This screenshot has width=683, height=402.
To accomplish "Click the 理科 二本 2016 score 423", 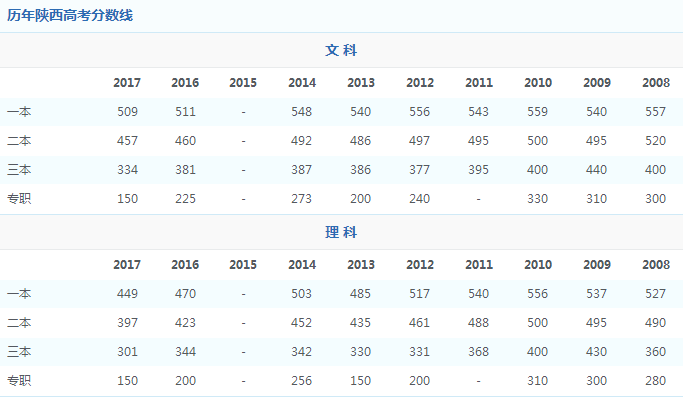I will tap(185, 323).
